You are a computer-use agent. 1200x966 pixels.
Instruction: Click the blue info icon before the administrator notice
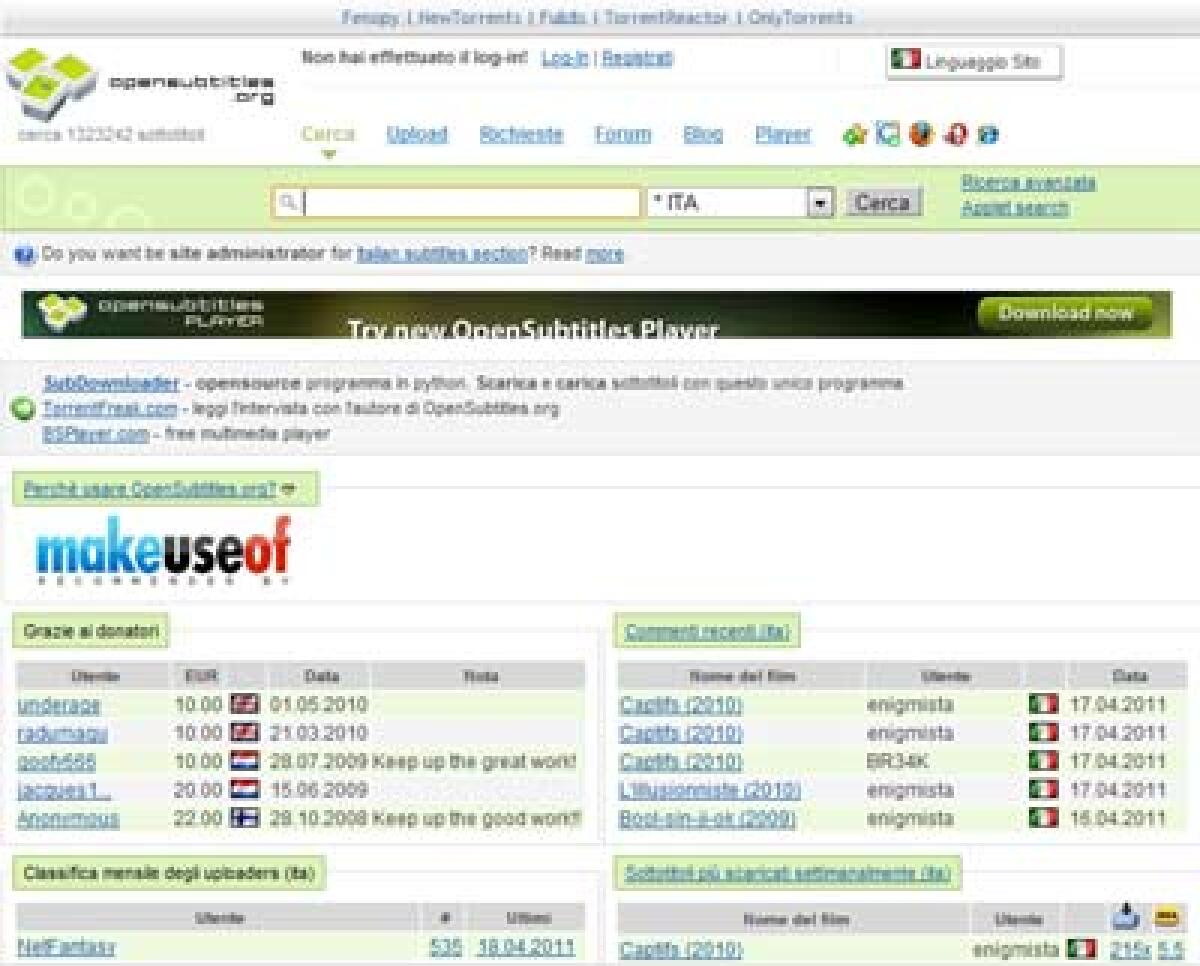[x=25, y=255]
